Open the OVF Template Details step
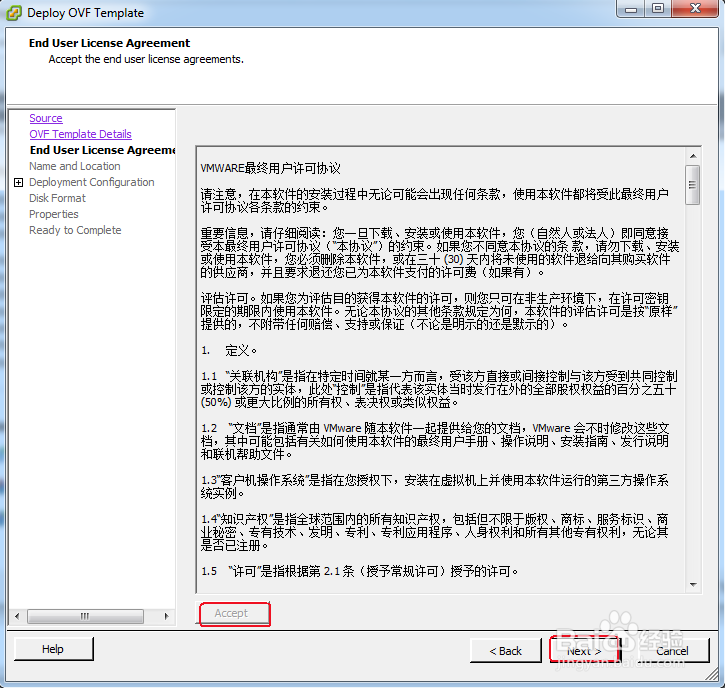The height and width of the screenshot is (688, 725). tap(80, 134)
